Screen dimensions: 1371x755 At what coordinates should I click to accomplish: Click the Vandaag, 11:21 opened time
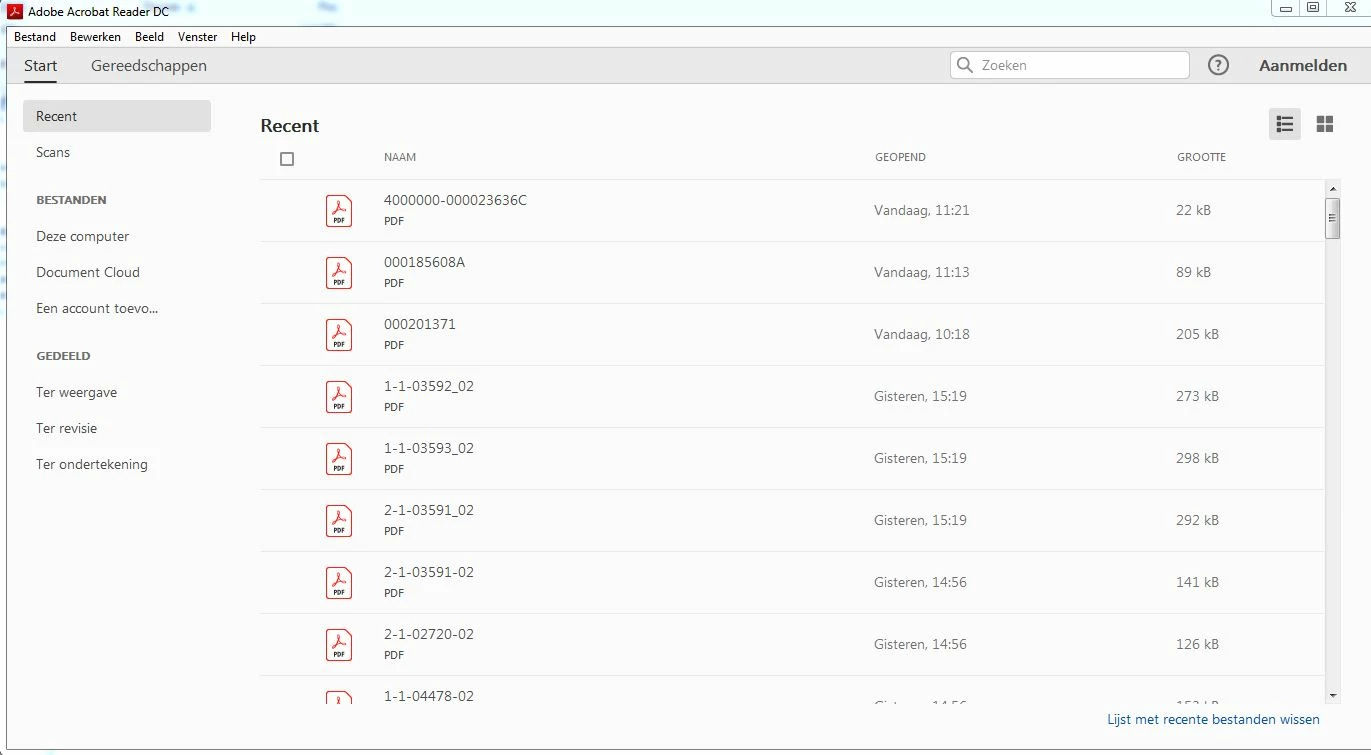coord(922,211)
